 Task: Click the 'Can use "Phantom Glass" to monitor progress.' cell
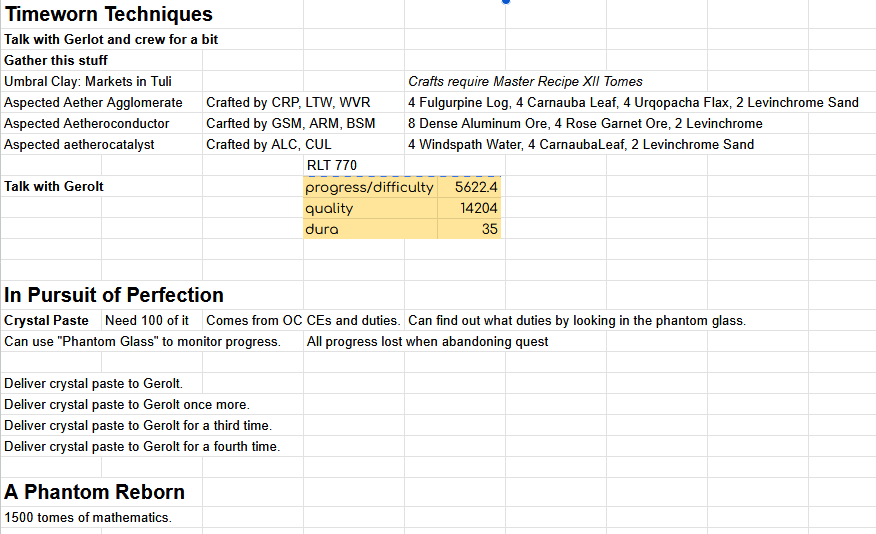142,342
